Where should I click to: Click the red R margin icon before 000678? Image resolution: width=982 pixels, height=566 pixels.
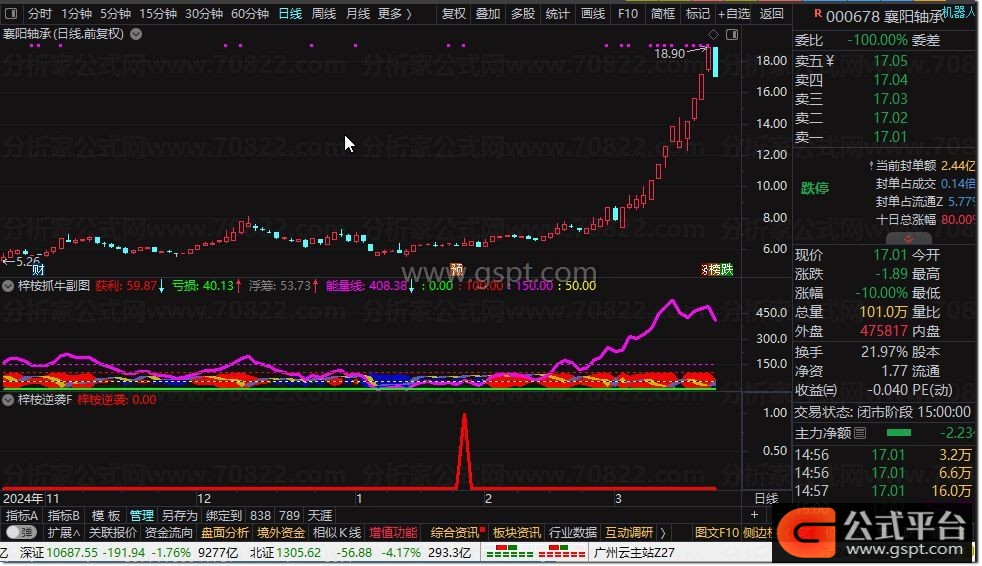click(x=817, y=13)
